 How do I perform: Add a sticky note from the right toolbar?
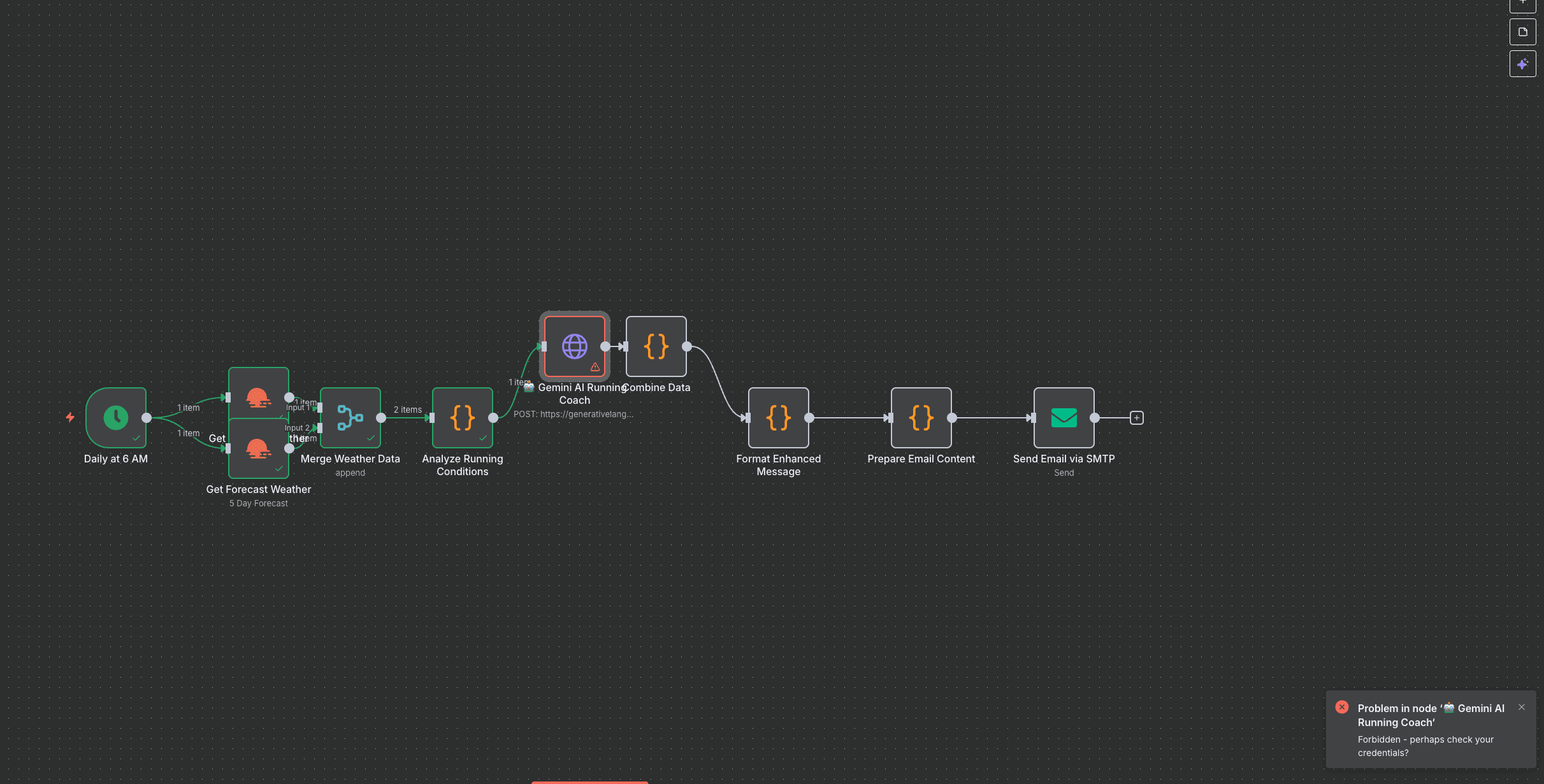(x=1523, y=31)
